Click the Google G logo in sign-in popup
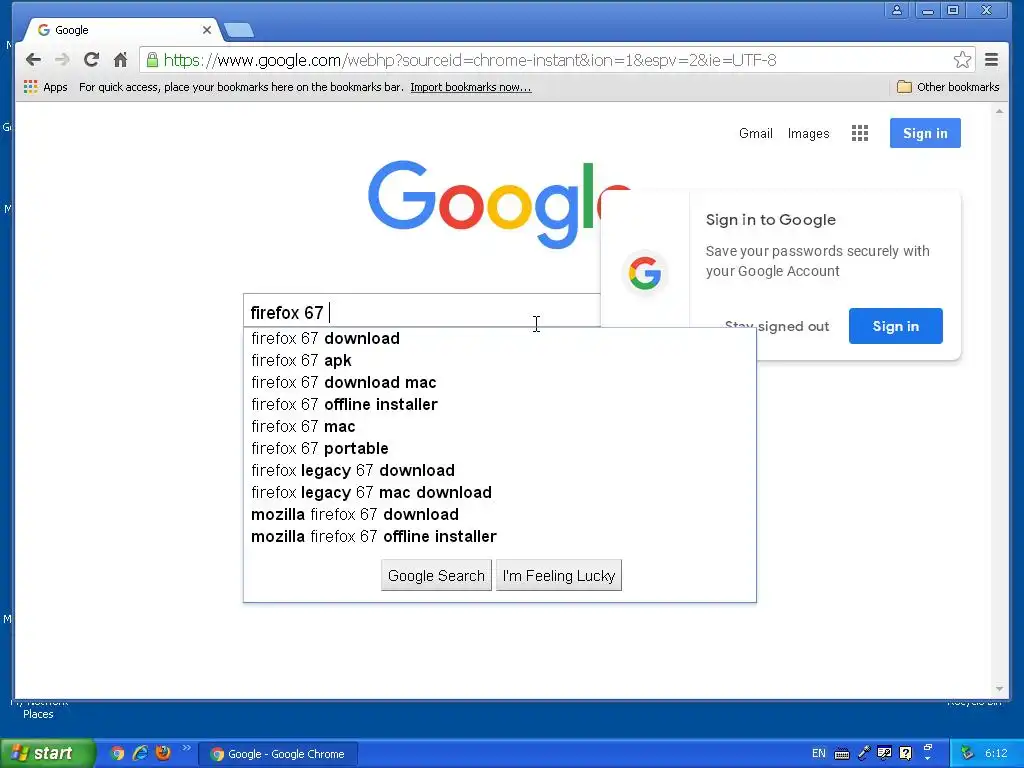Screen dimensions: 1024x768 [x=645, y=273]
